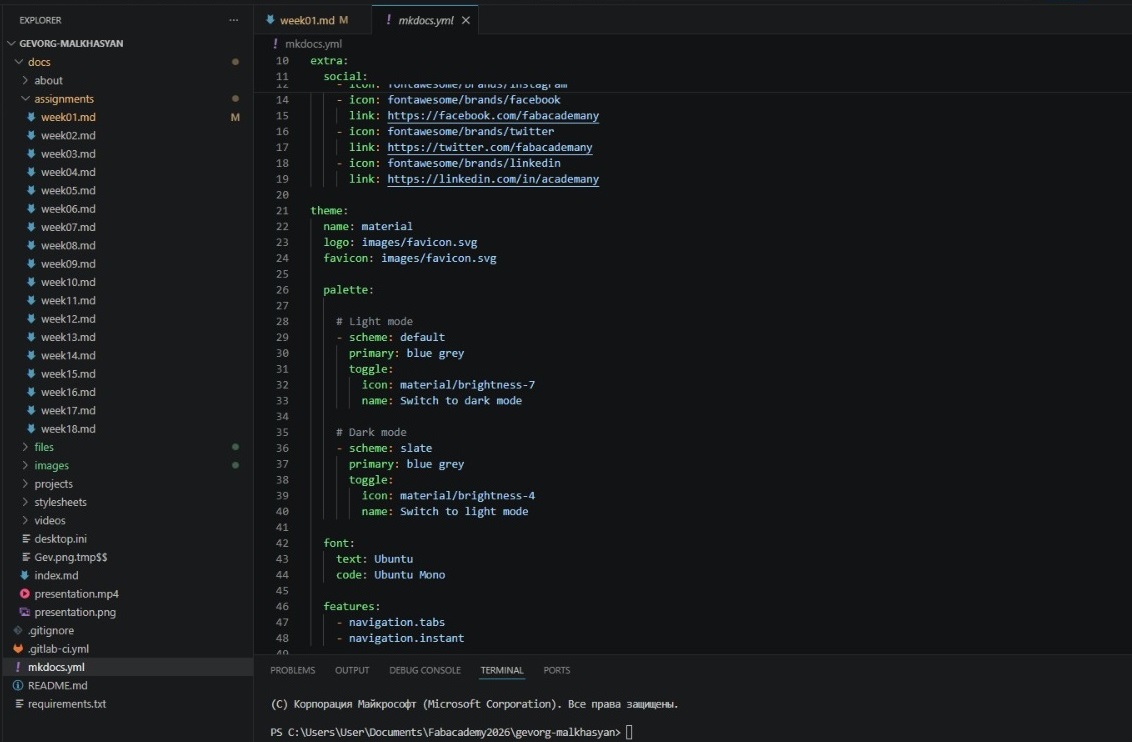Click the markdown icon beside week05.md
Image resolution: width=1132 pixels, height=742 pixels.
31,191
